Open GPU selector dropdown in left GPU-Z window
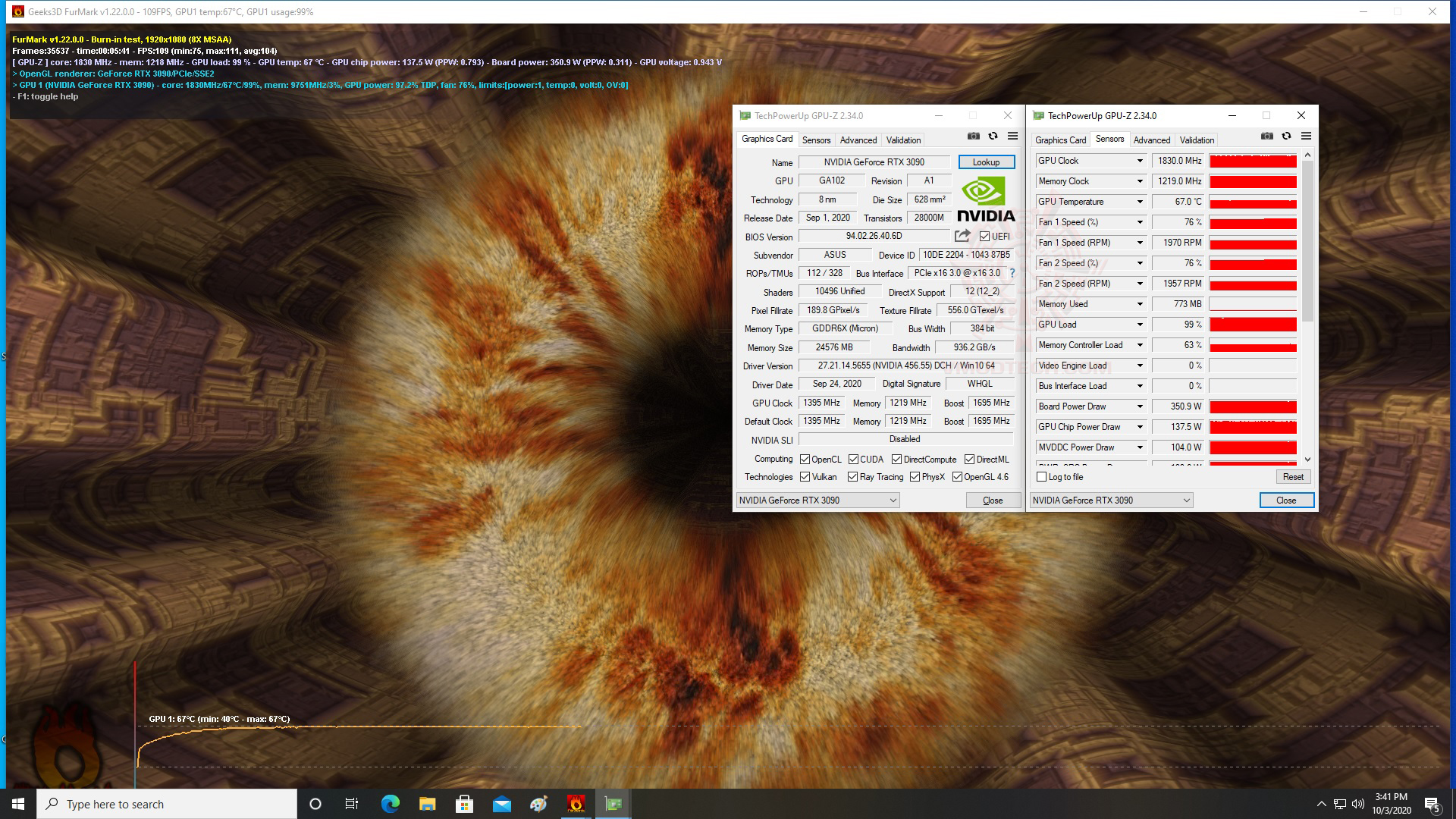The width and height of the screenshot is (1456, 819). tap(893, 500)
